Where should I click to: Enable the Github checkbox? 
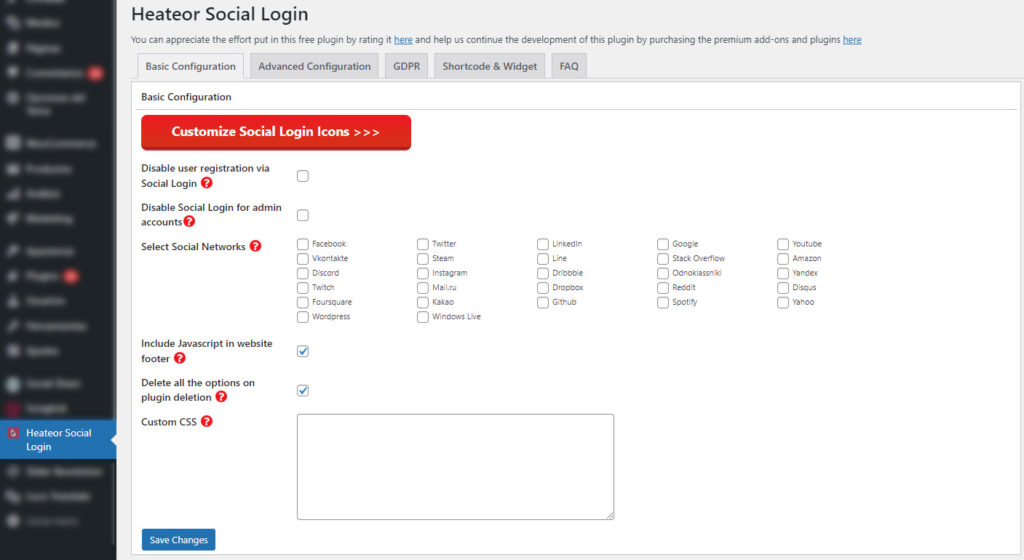click(543, 303)
